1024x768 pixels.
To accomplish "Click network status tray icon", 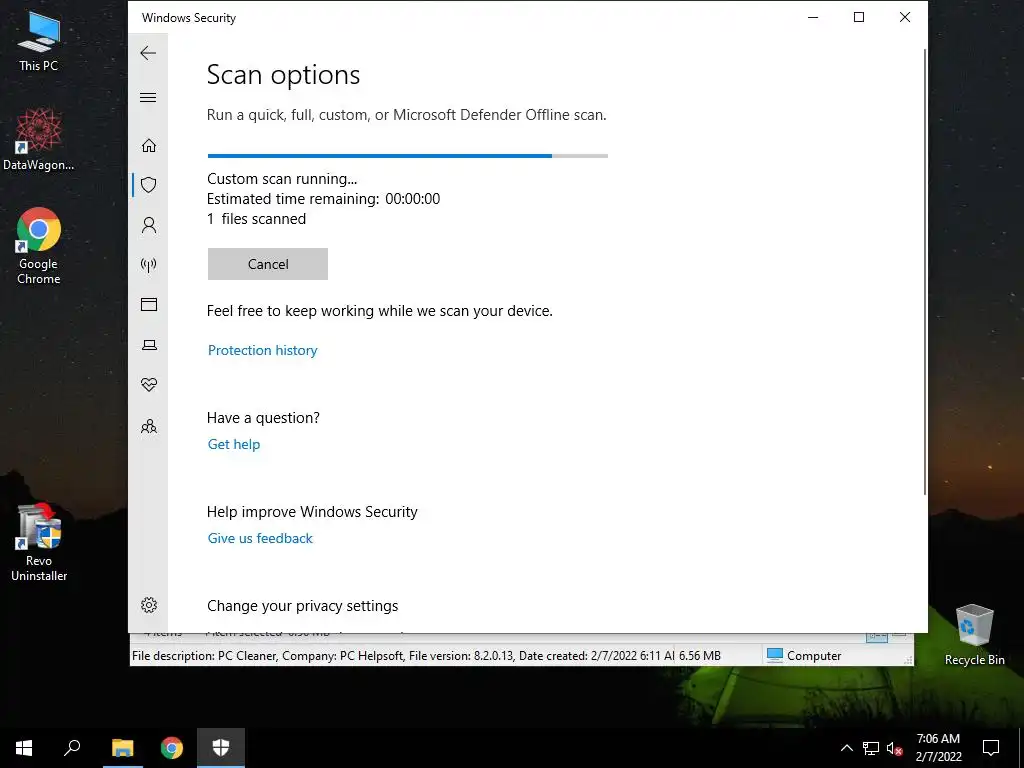I will [x=871, y=748].
